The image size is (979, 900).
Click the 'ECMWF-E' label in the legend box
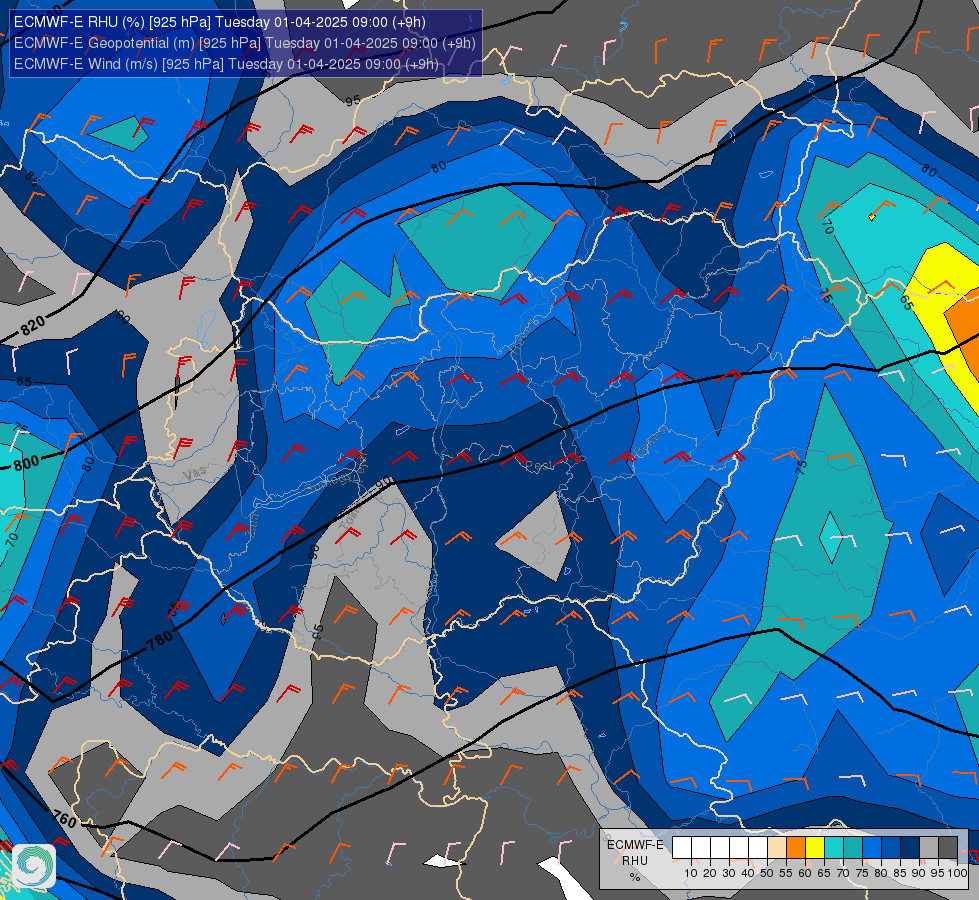[635, 845]
